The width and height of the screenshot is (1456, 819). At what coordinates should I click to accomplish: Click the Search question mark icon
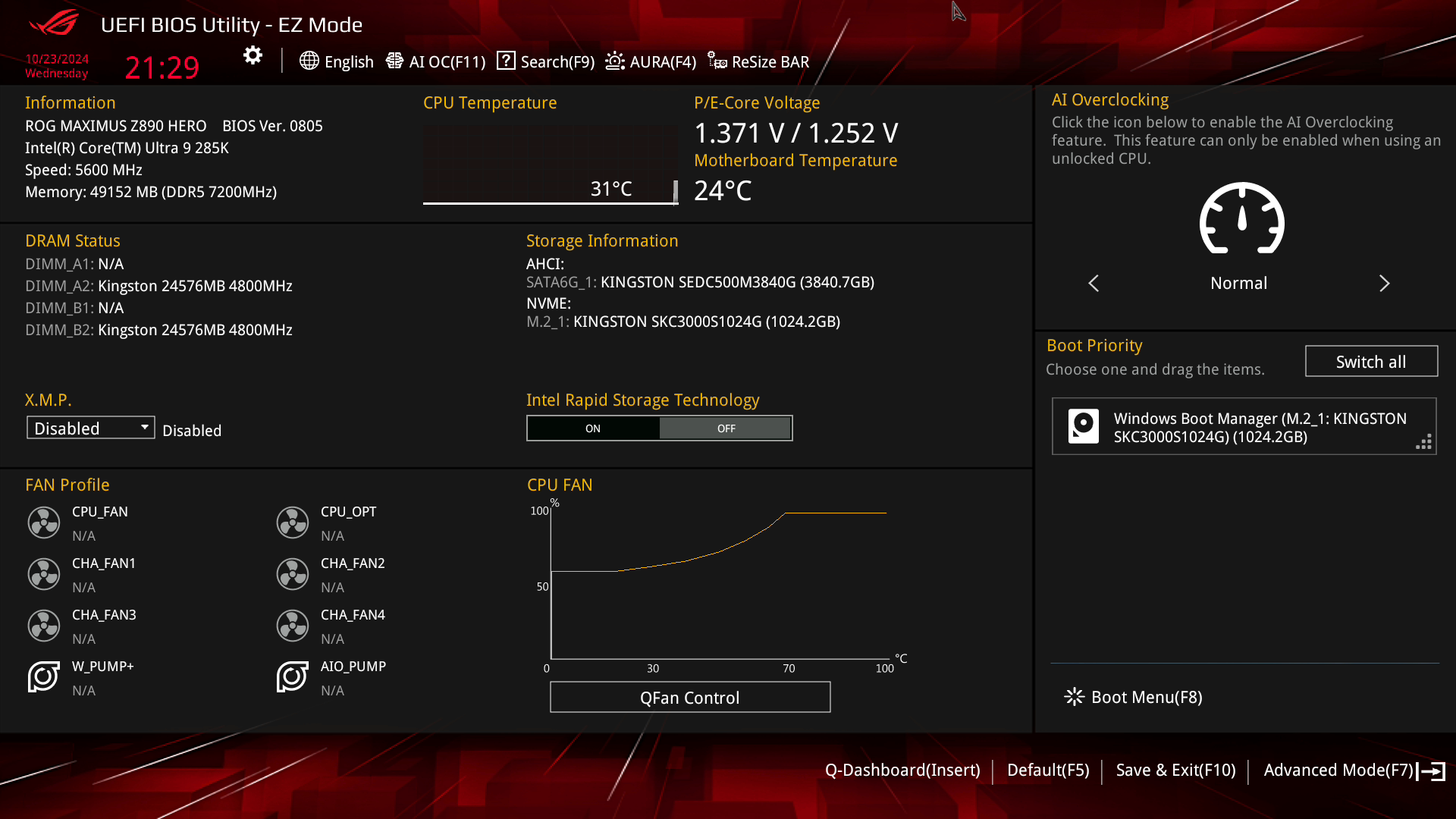tap(506, 61)
